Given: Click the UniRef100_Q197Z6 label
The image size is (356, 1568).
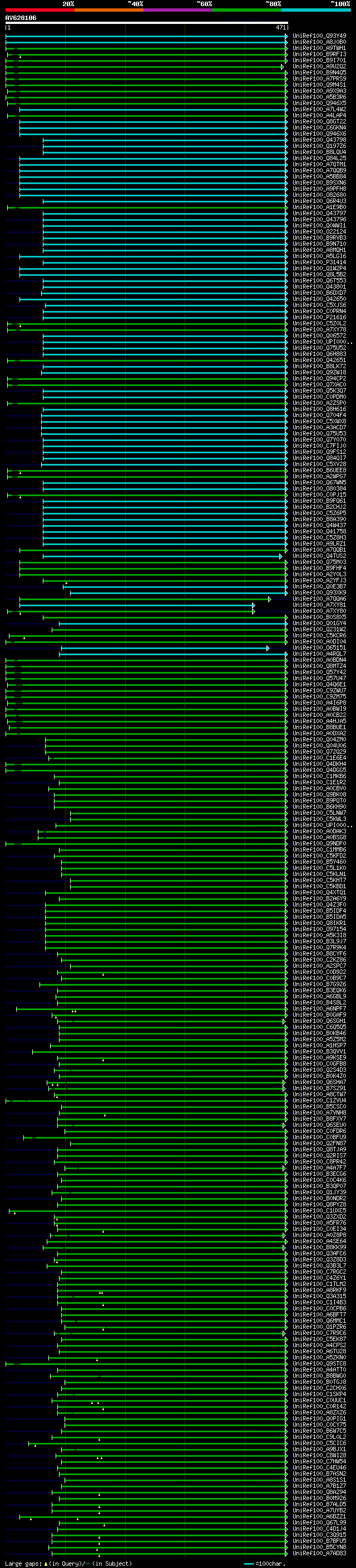Looking at the screenshot, I should click(x=319, y=146).
